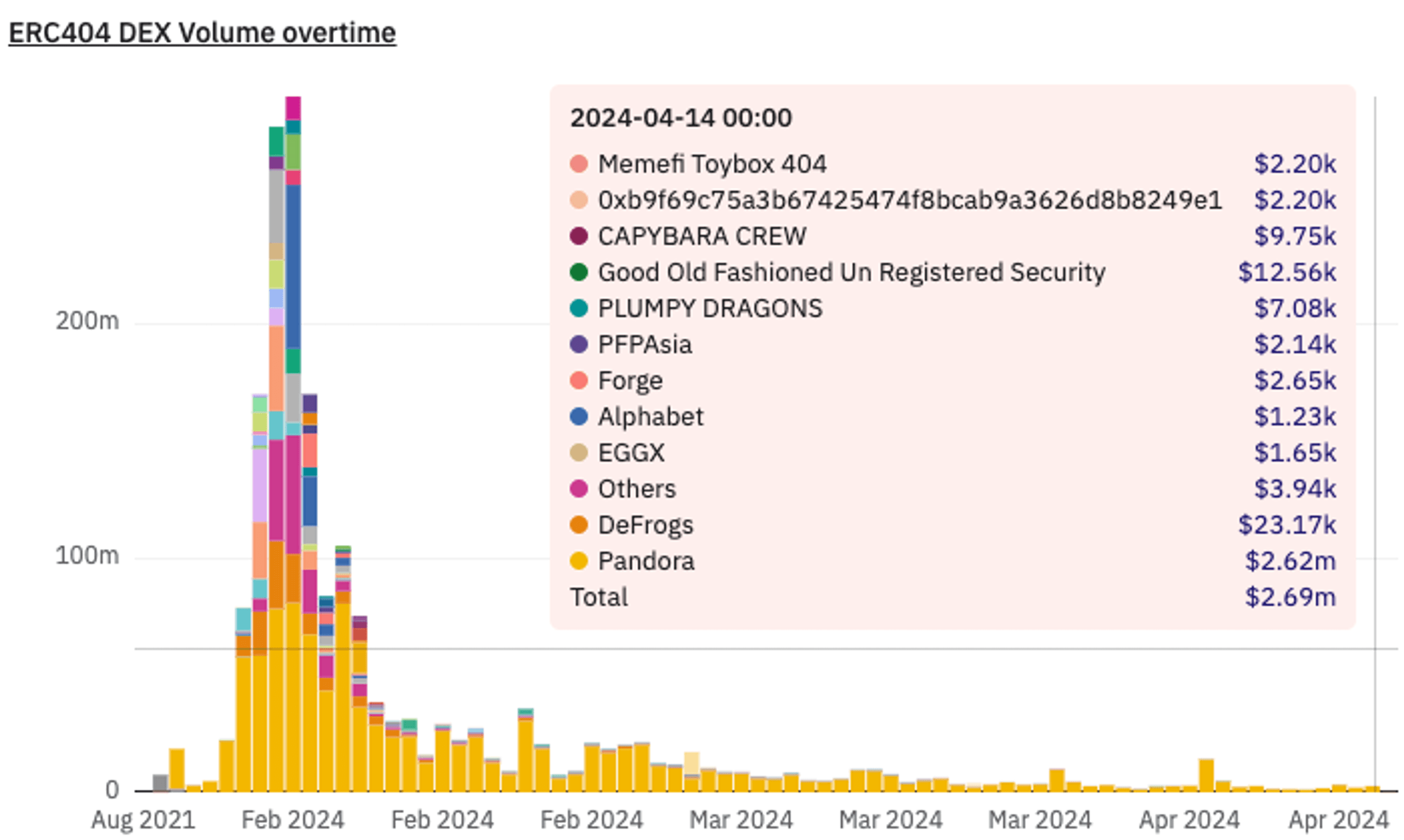Select the $9.75k value

pyautogui.click(x=1295, y=236)
